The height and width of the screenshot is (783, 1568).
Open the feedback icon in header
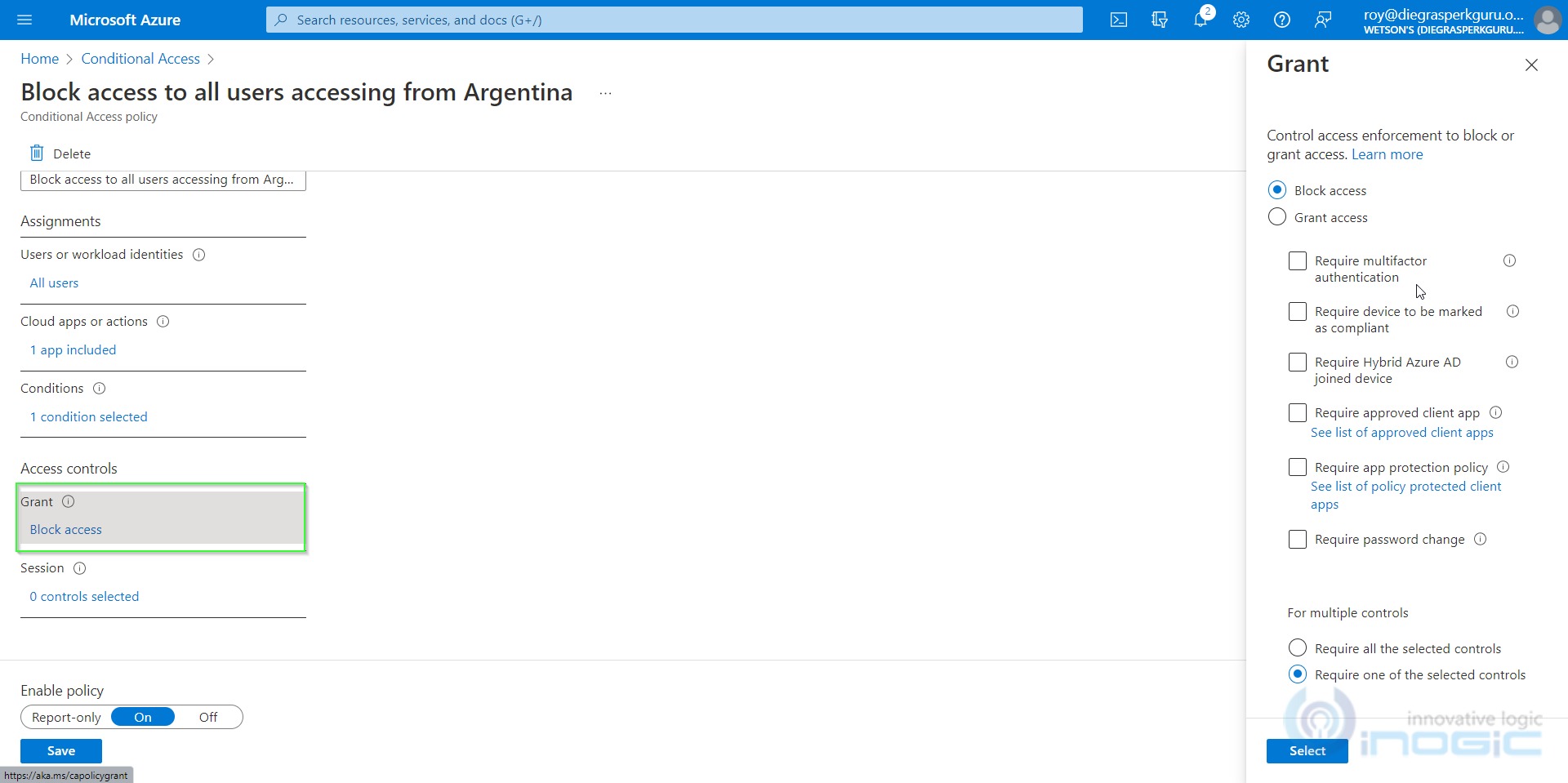(1323, 20)
